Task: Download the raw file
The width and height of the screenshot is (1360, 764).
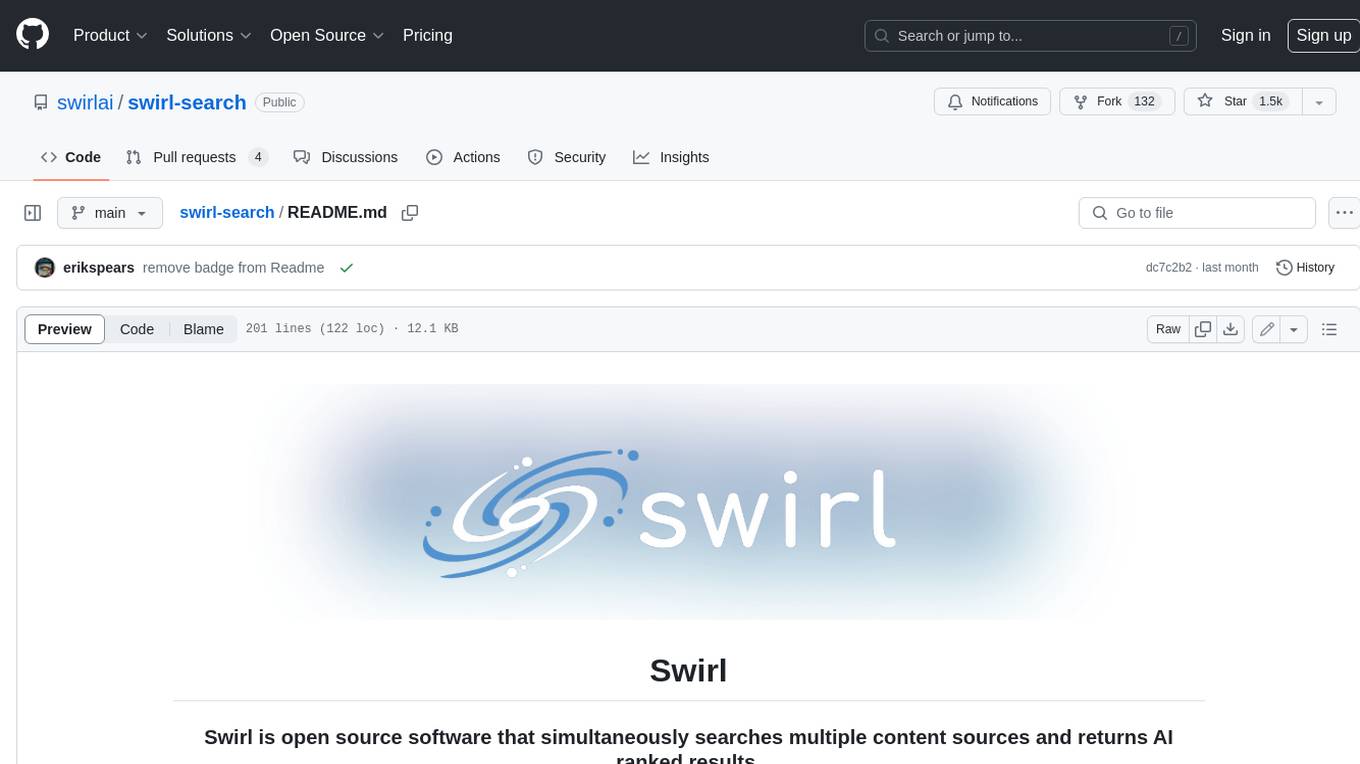Action: tap(1231, 329)
